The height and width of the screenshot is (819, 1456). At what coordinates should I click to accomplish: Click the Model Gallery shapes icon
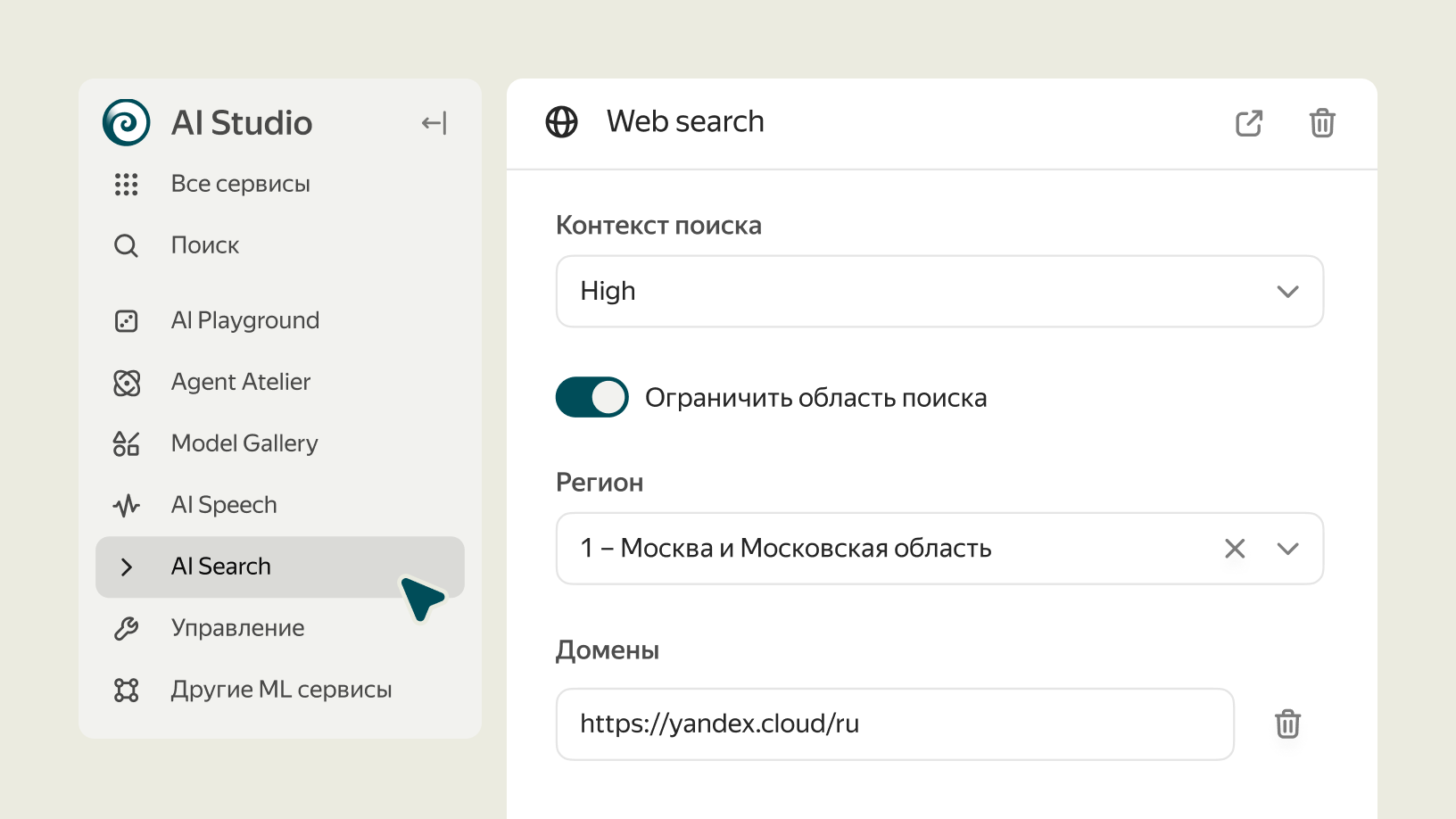(127, 443)
